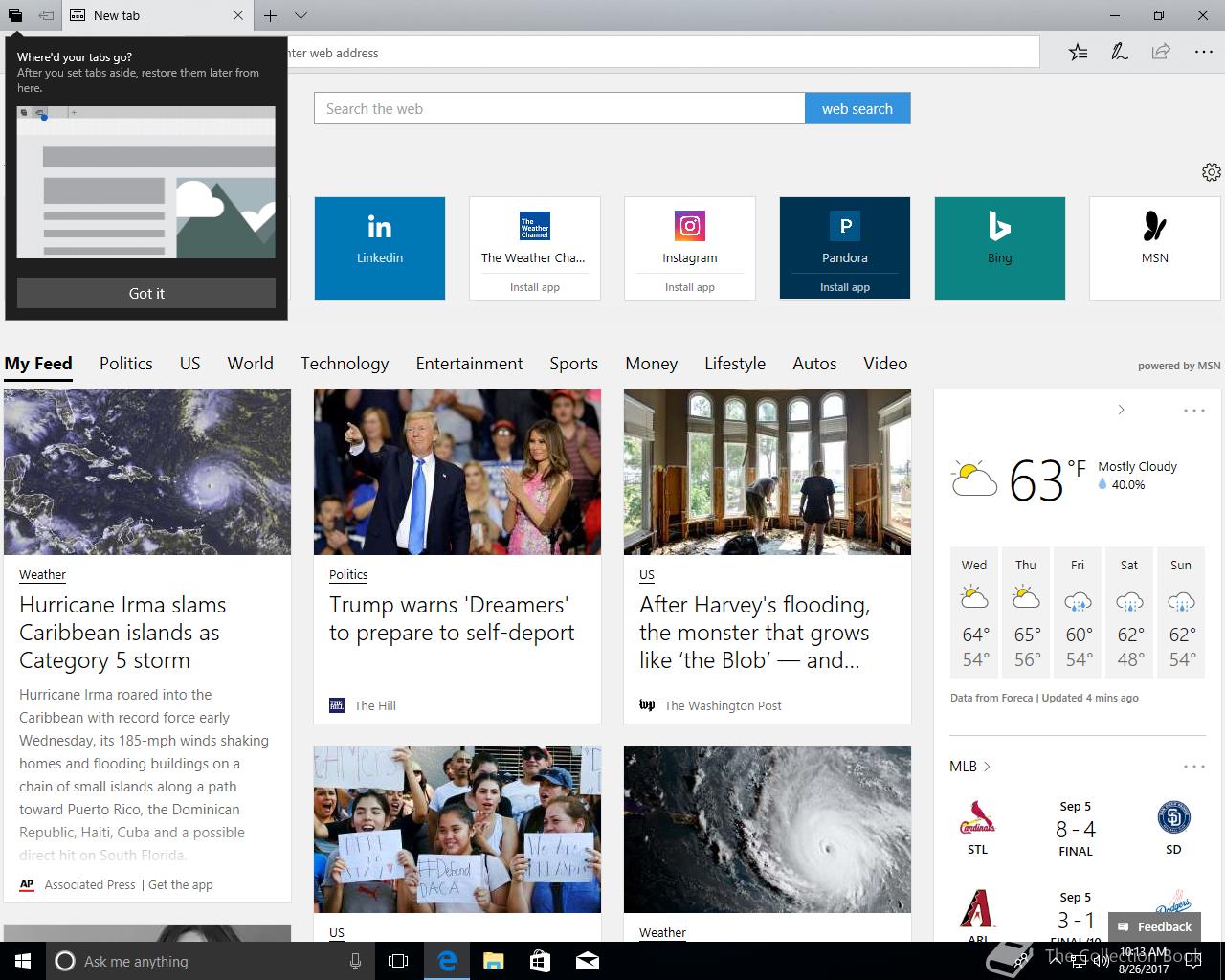Select the Wed forecast column

coord(974,612)
